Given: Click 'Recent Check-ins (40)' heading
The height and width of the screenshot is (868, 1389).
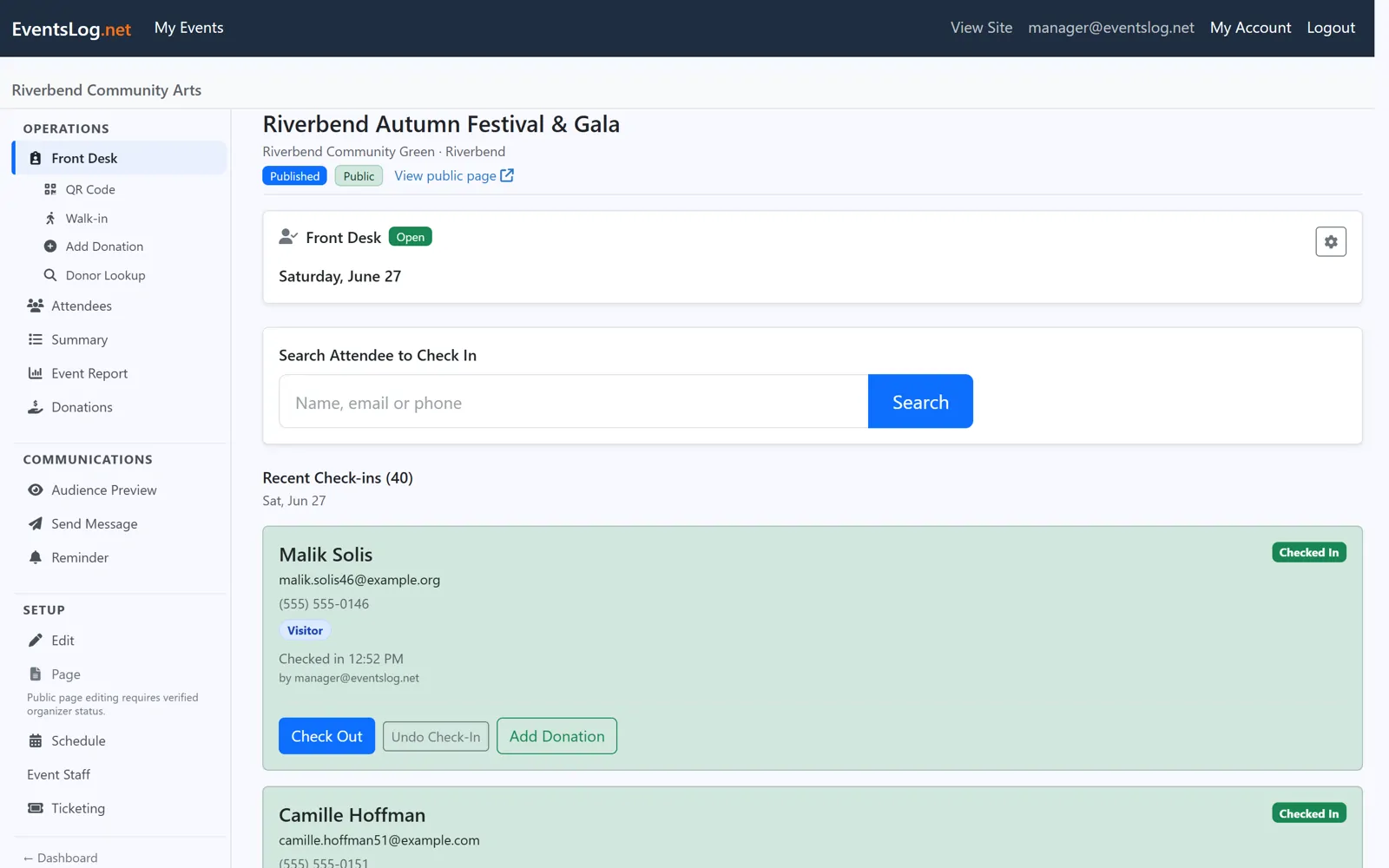Looking at the screenshot, I should point(338,478).
